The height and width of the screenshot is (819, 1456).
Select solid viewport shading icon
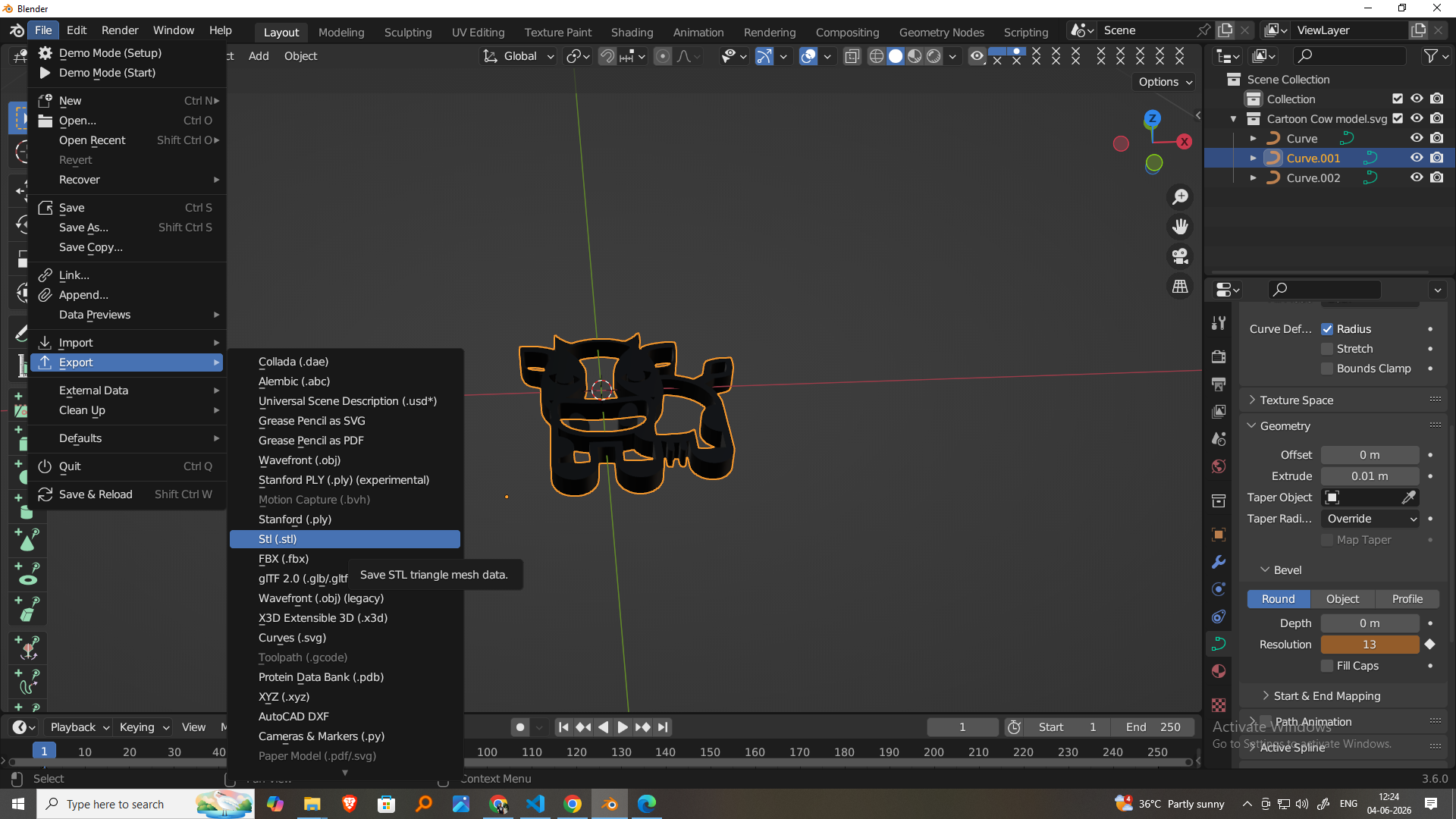point(896,56)
